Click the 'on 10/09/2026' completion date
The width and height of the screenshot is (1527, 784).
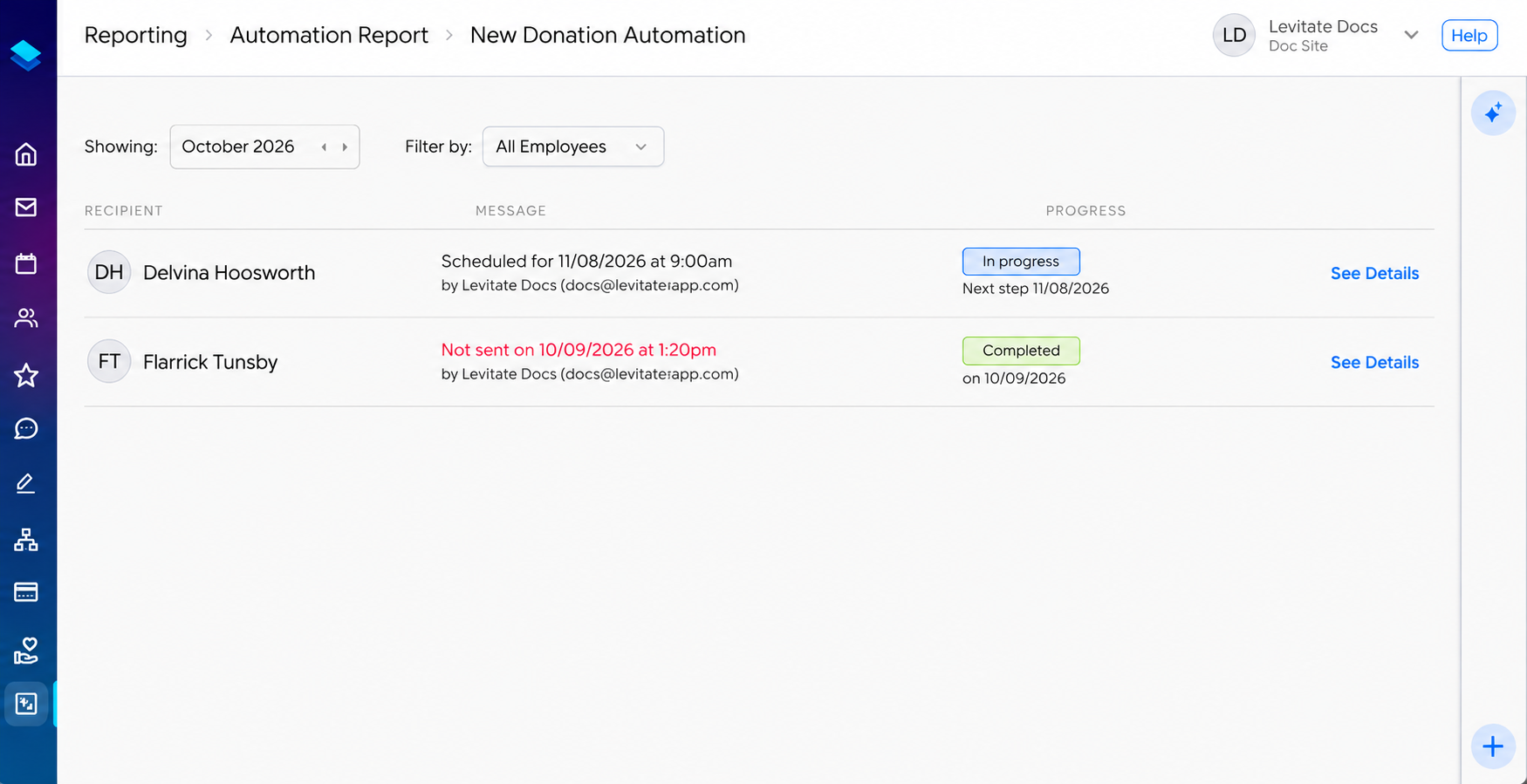[1014, 378]
